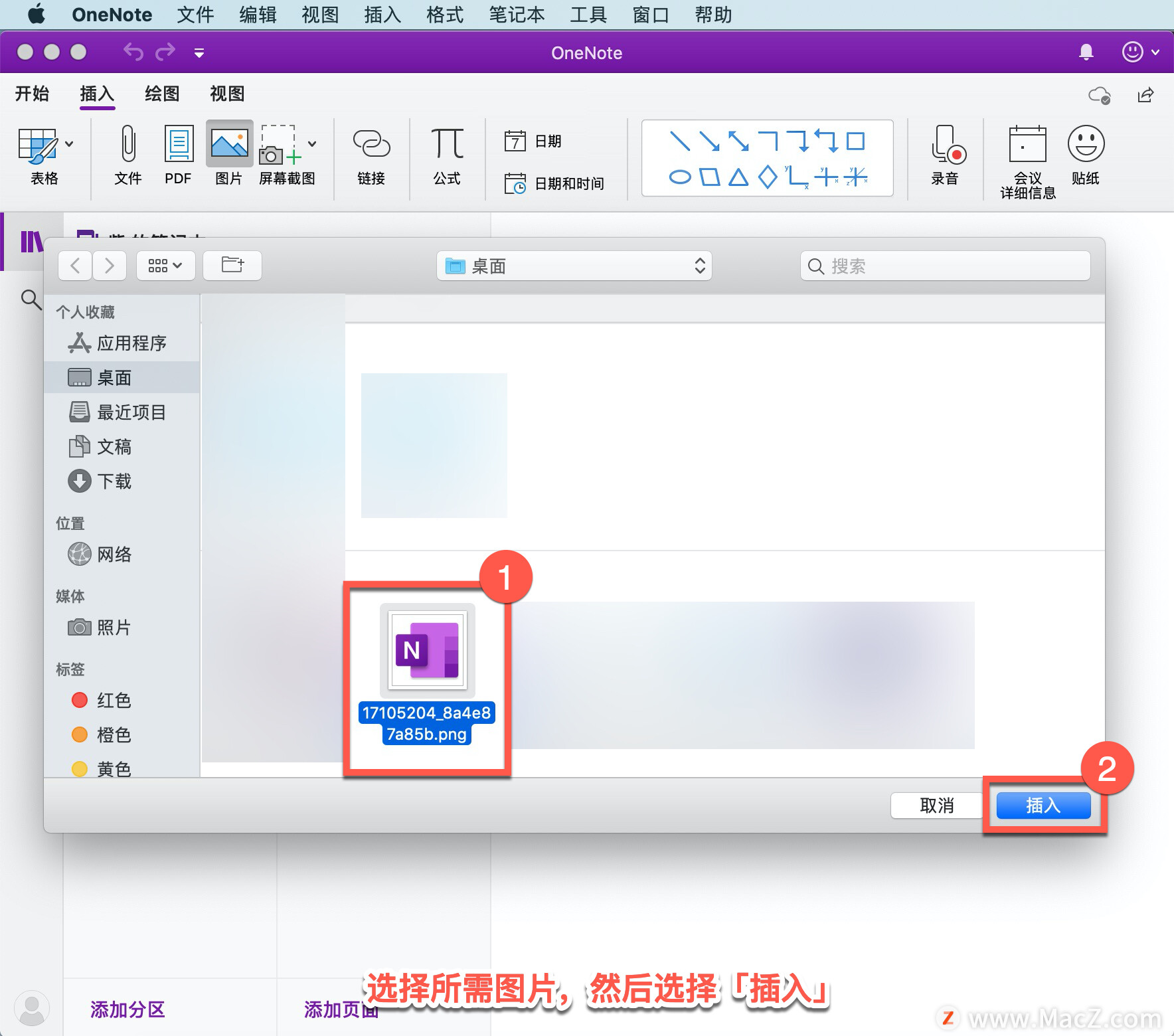
Task: Open the Table insert tool
Action: tap(44, 157)
